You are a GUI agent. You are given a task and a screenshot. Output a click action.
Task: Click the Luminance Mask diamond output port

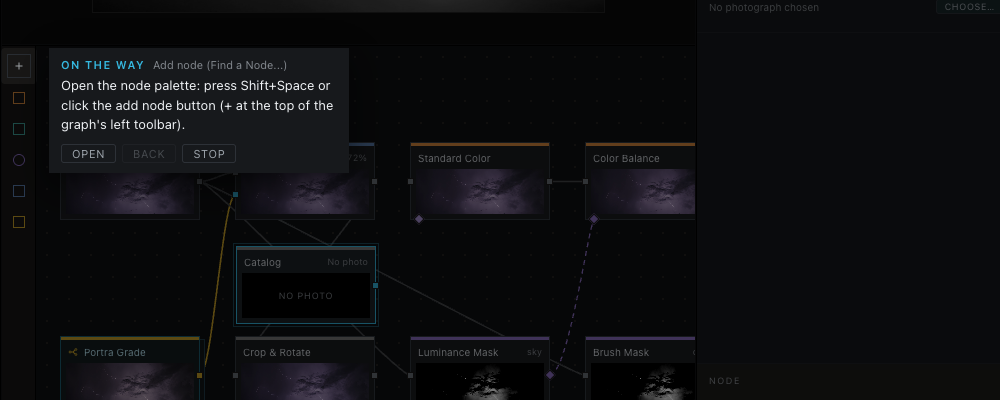[550, 375]
